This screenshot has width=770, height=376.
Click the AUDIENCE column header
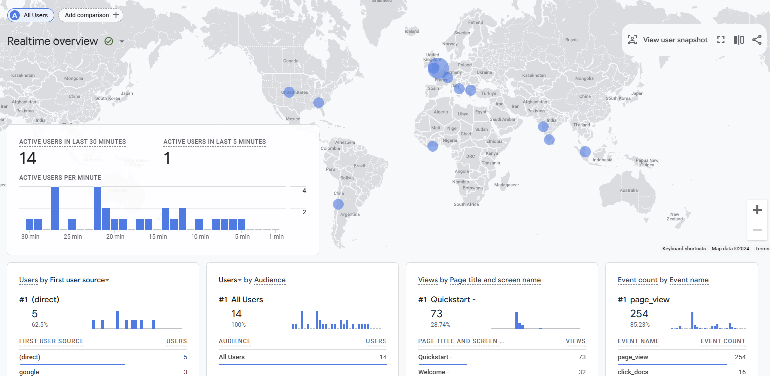(234, 341)
